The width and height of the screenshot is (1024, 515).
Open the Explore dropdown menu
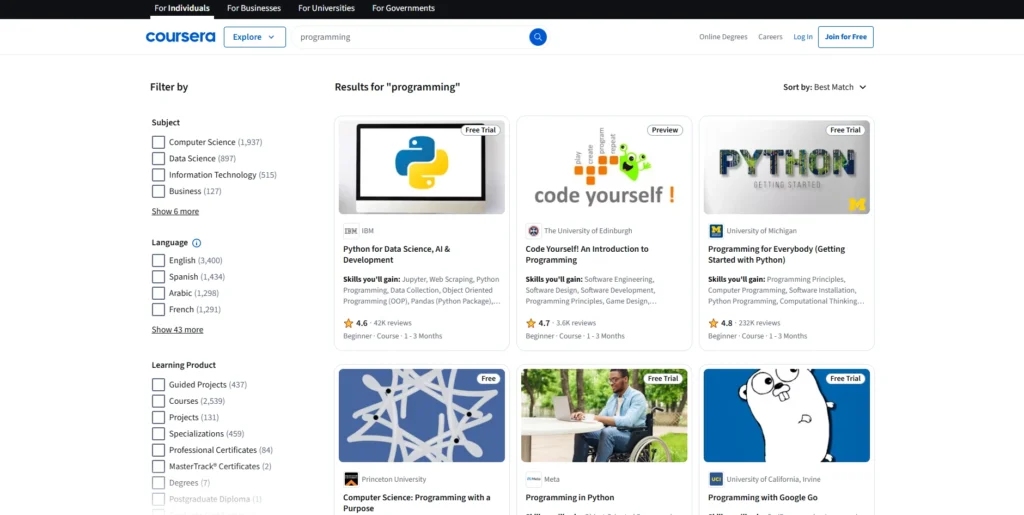click(255, 37)
